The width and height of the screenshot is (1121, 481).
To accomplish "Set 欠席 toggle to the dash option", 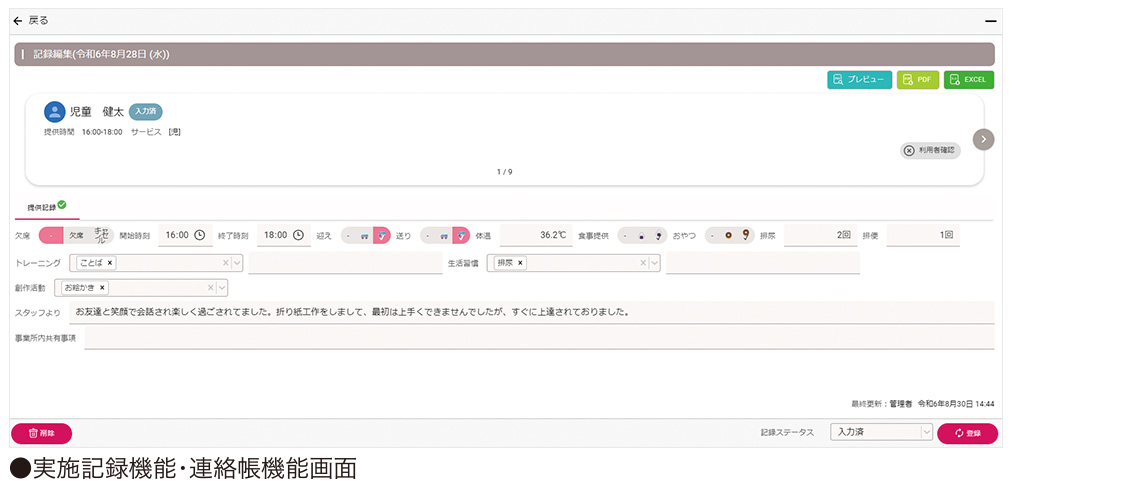I will click(x=51, y=235).
